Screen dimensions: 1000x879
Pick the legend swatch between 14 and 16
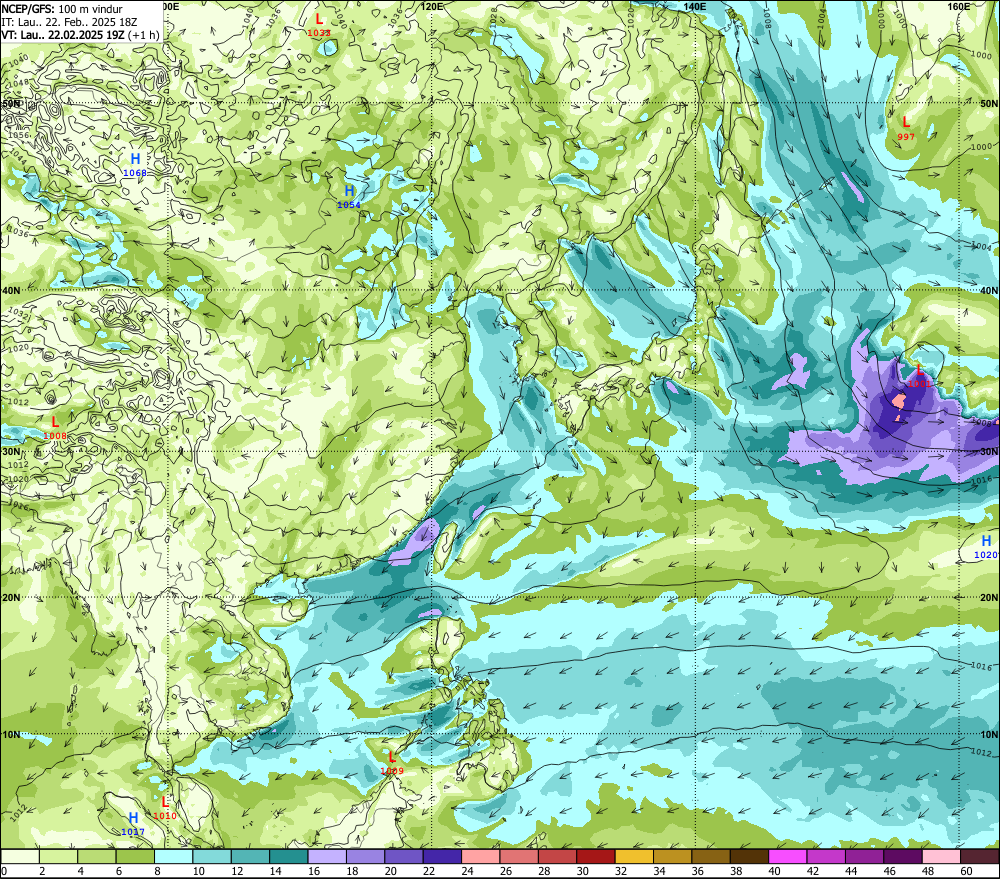point(289,856)
